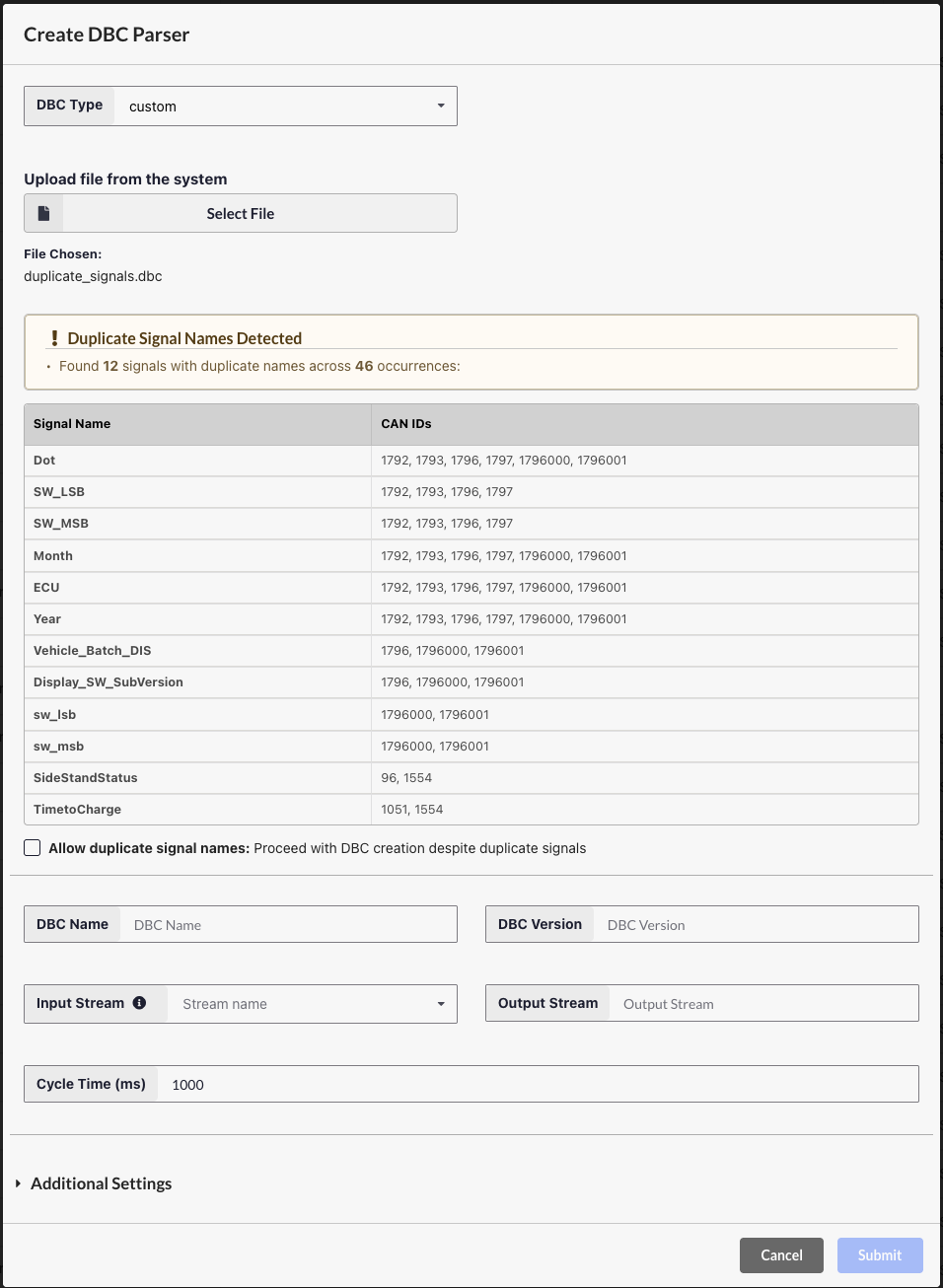The width and height of the screenshot is (943, 1288).
Task: Click the Duplicate Signal Names Detected heading
Action: click(x=184, y=338)
